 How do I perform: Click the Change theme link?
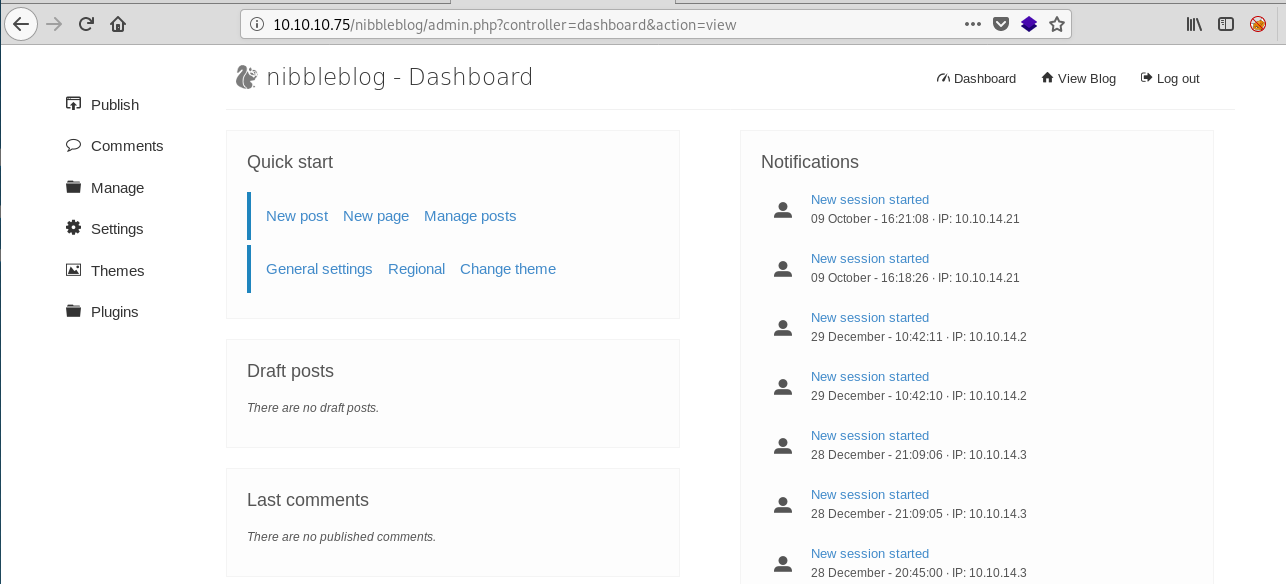508,269
